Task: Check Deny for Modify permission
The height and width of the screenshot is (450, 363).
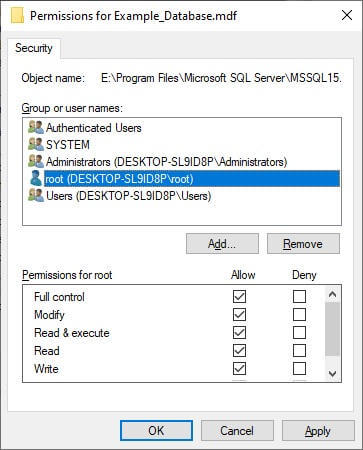Action: point(299,314)
